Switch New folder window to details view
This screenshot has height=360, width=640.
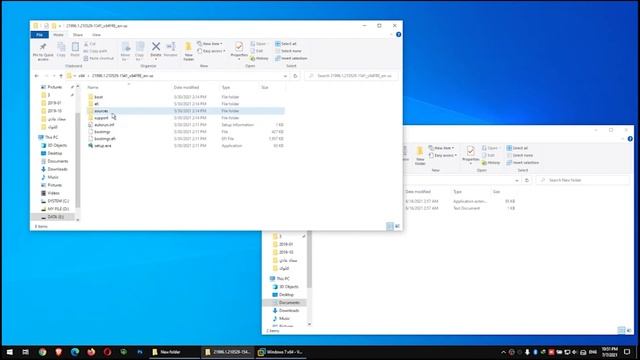pyautogui.click(x=621, y=330)
